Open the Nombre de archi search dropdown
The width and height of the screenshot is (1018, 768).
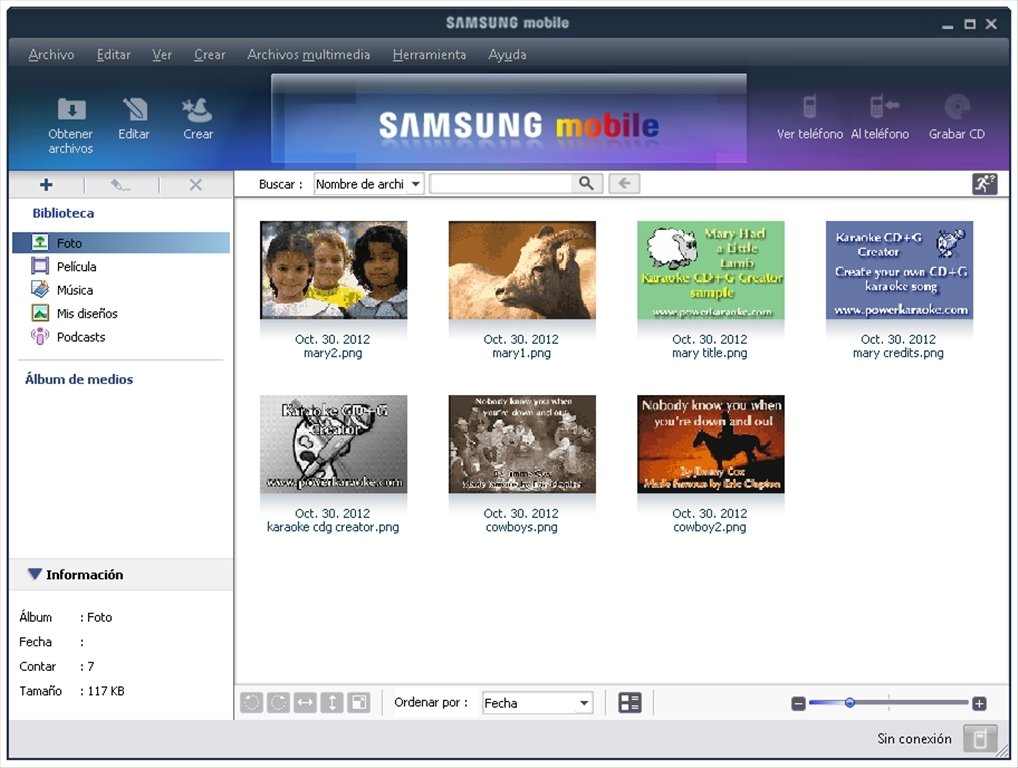coord(369,184)
